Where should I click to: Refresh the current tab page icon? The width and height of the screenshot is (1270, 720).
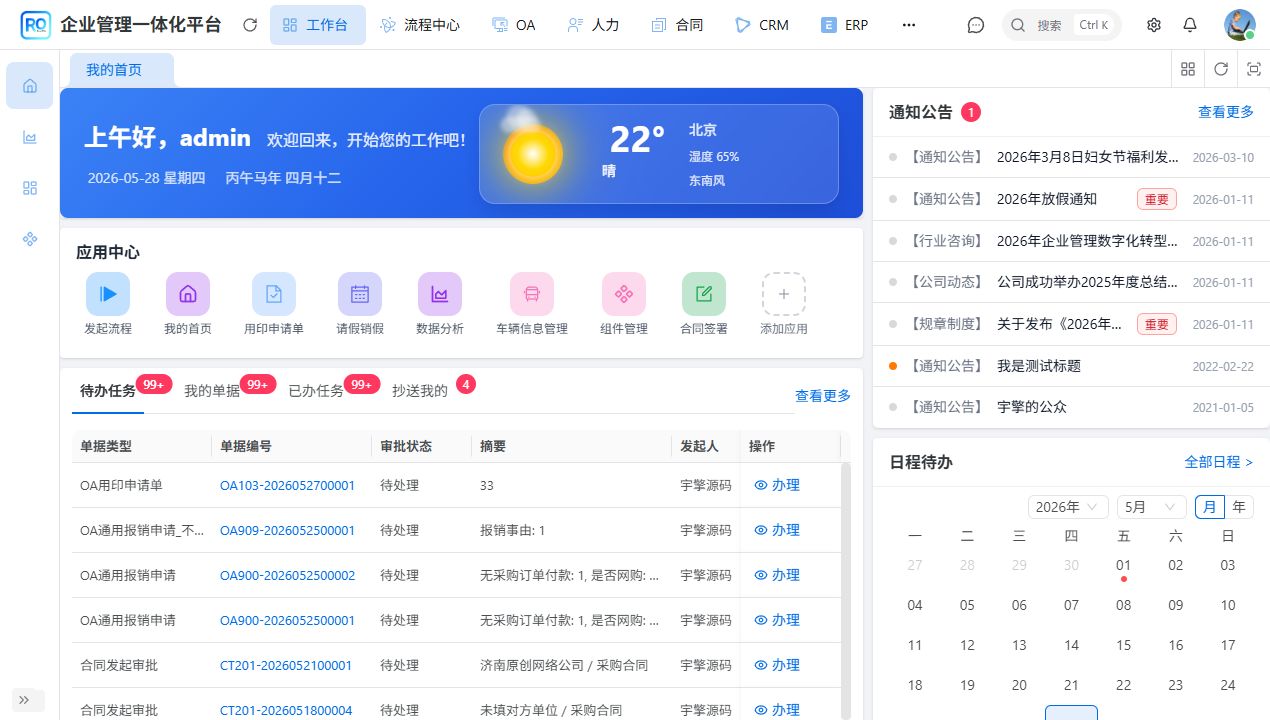click(x=1221, y=69)
